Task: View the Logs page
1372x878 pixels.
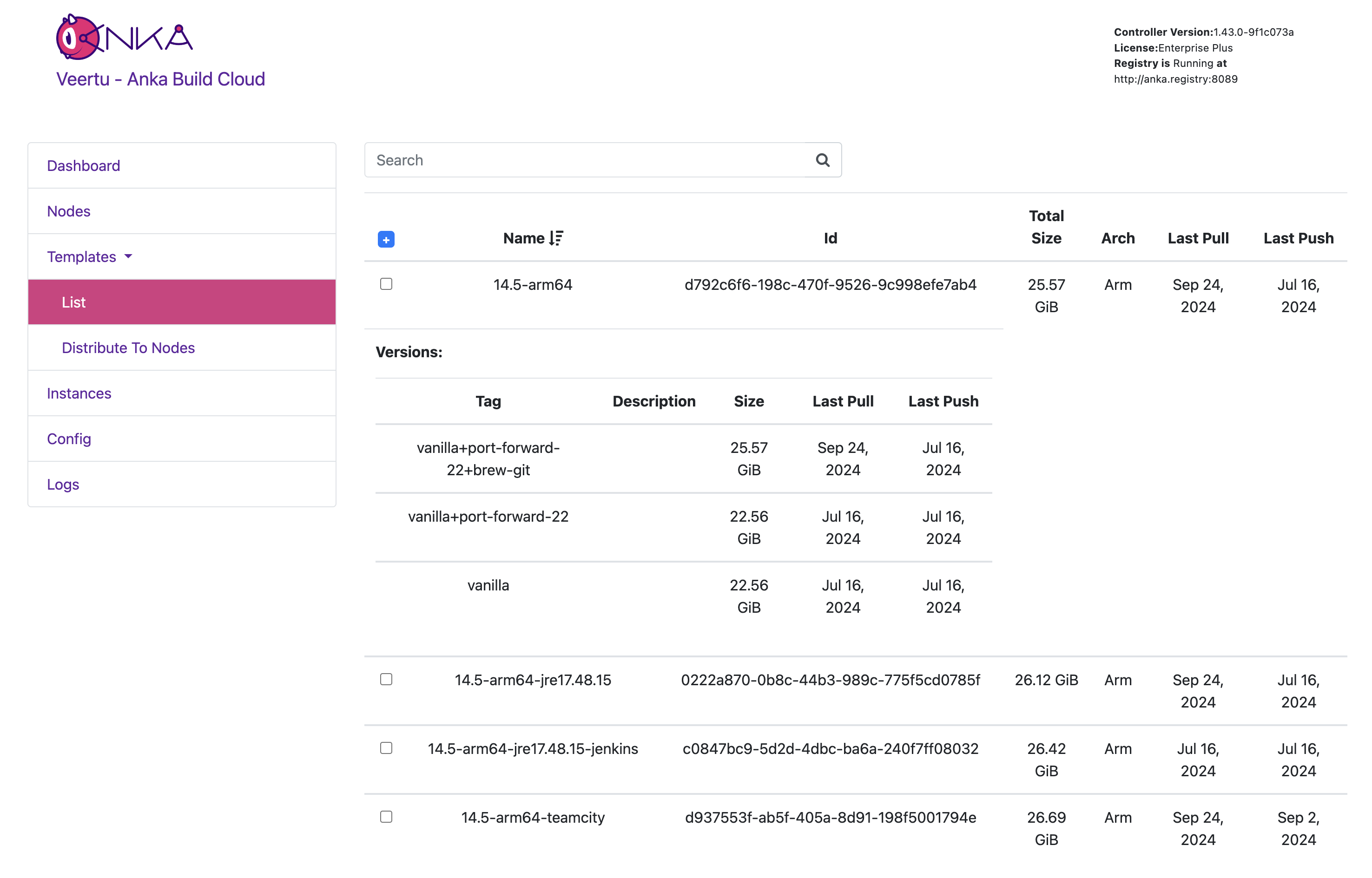Action: coord(63,484)
